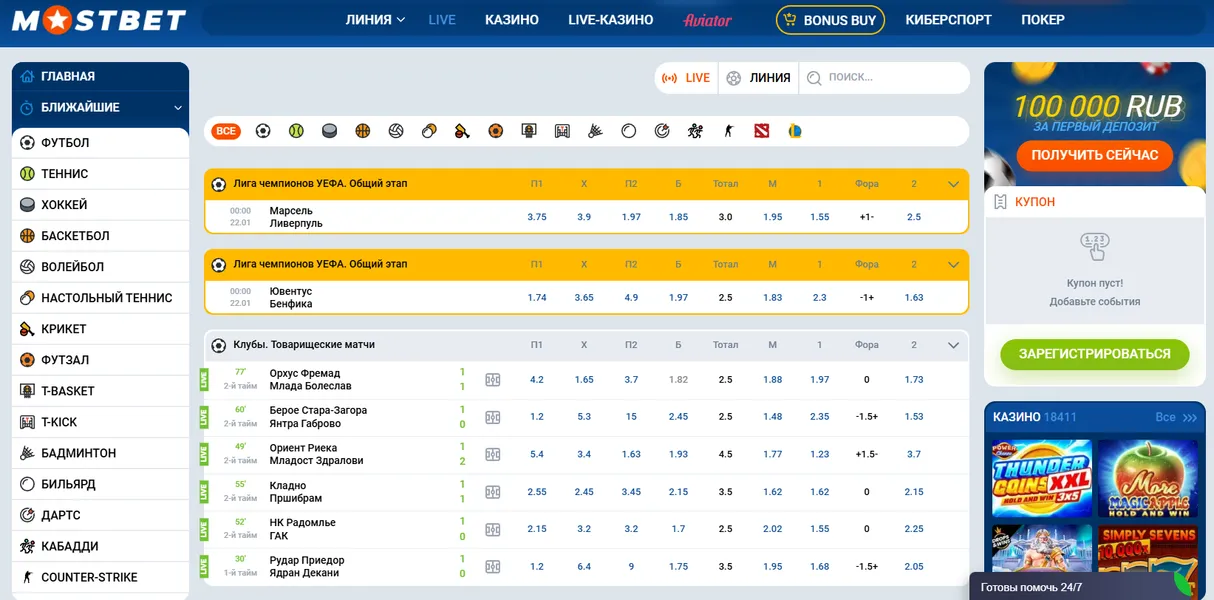Collapse the UEFA Champions League league header

point(953,184)
